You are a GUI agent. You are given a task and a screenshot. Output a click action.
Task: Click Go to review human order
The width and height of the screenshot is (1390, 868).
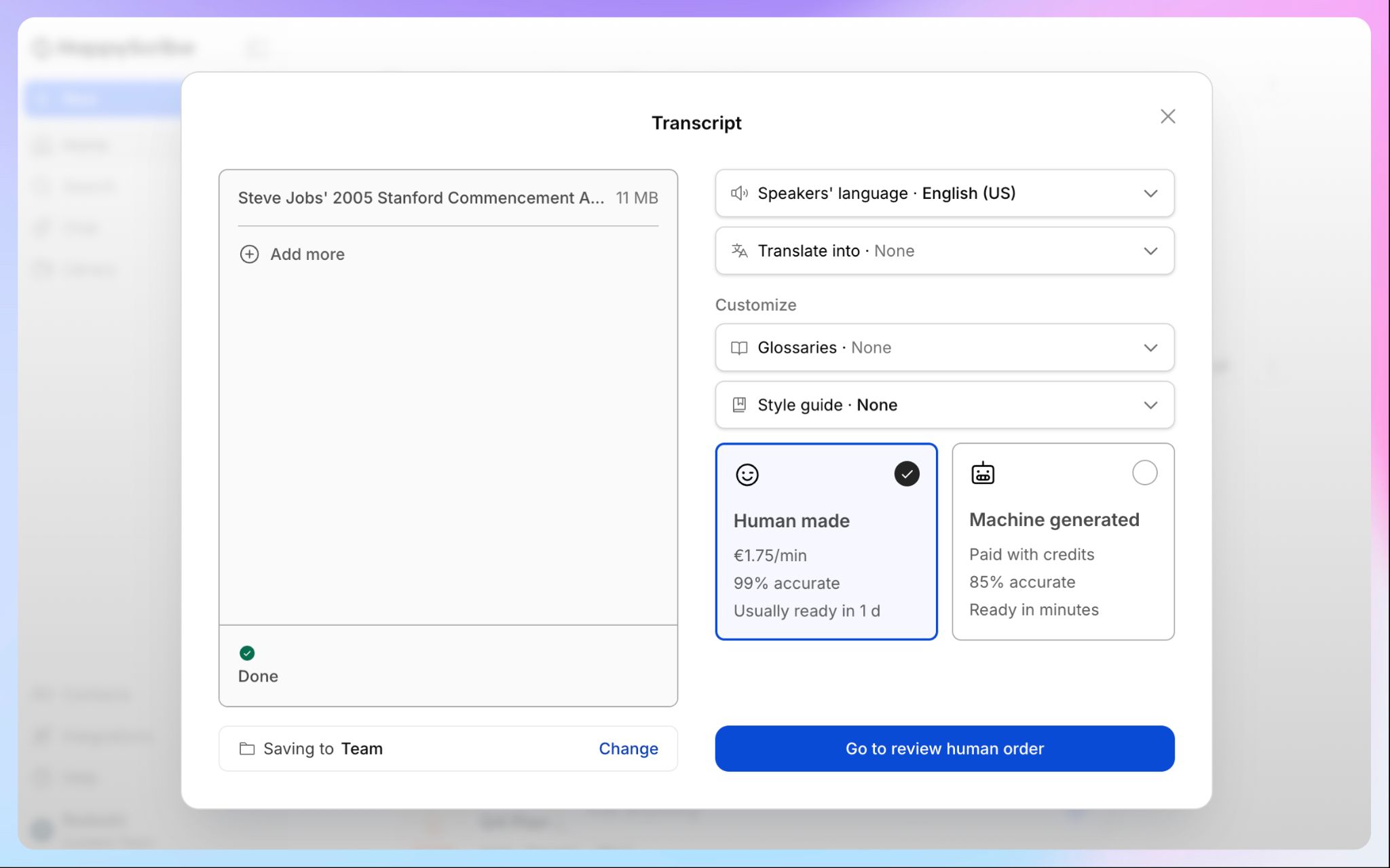tap(944, 749)
